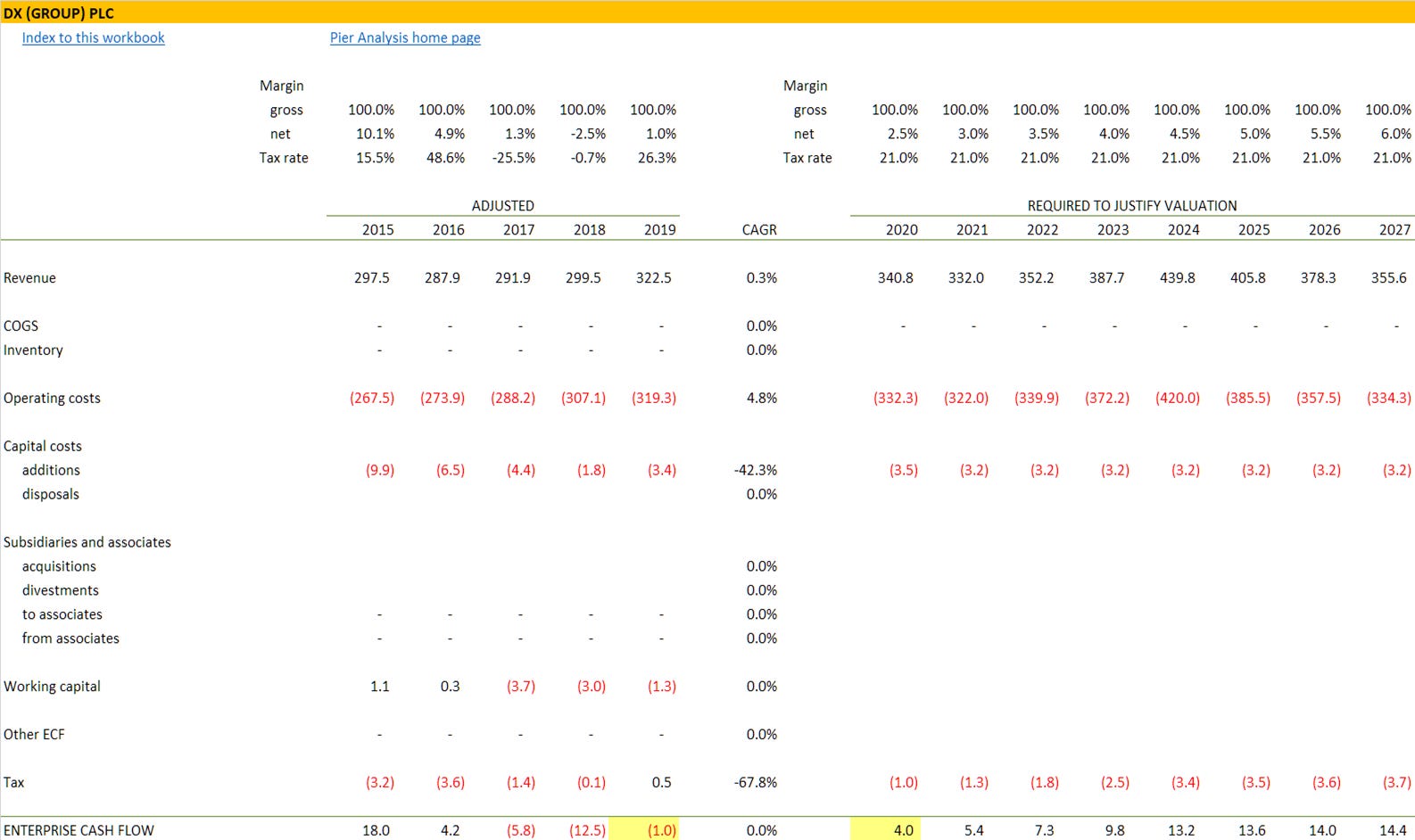Select the 2020 net margin 2.5%

tap(902, 134)
